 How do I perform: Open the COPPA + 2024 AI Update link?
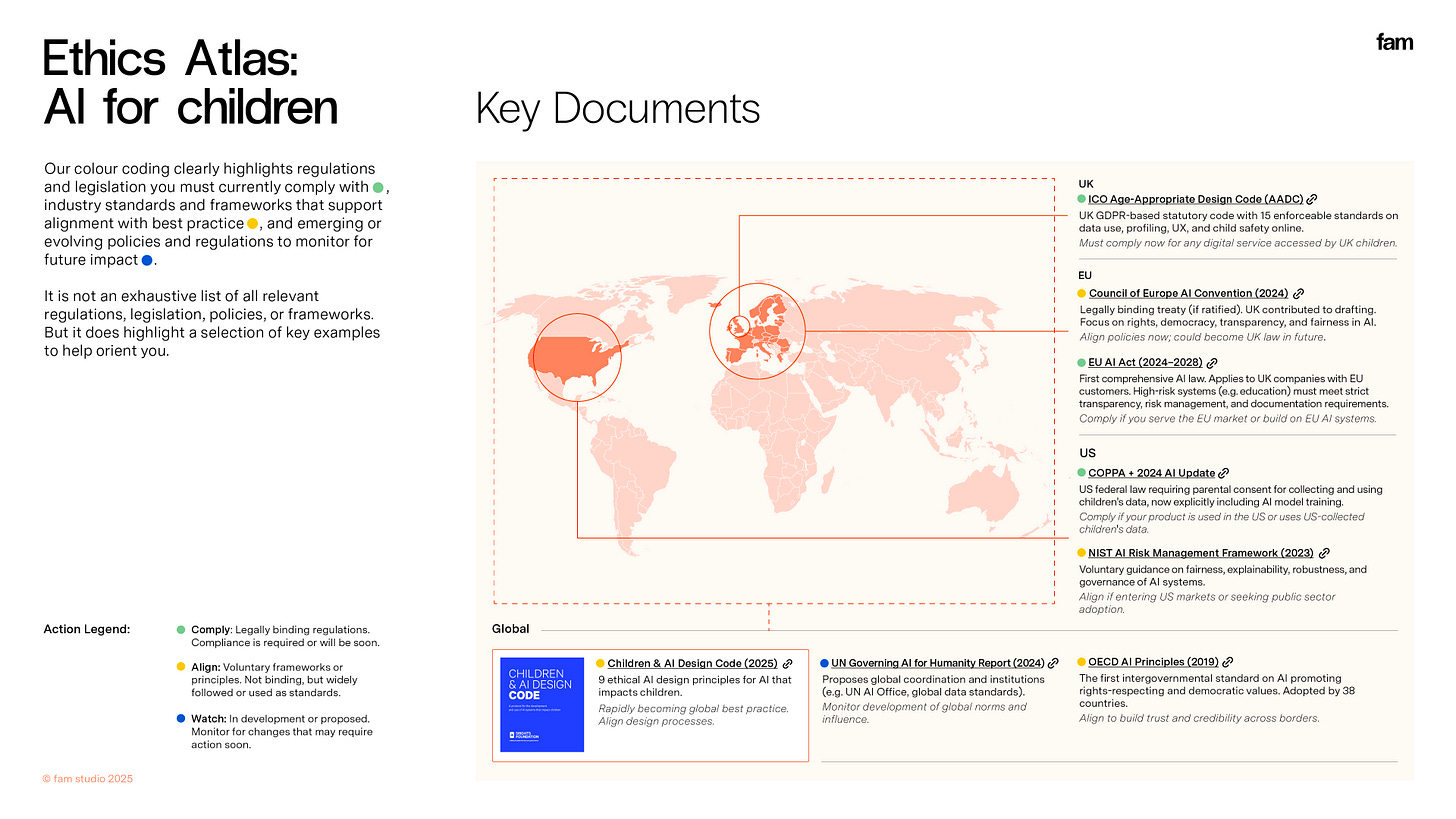(1152, 473)
